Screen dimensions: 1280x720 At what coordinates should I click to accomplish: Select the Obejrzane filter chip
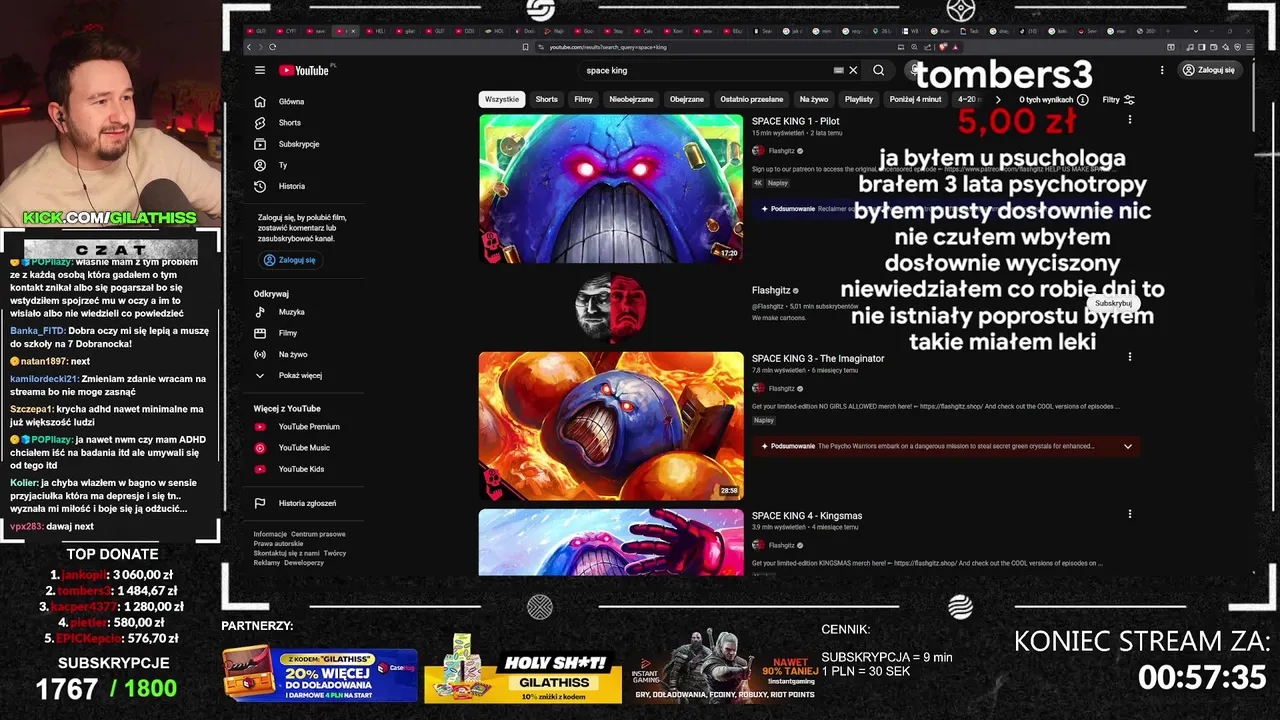(687, 99)
